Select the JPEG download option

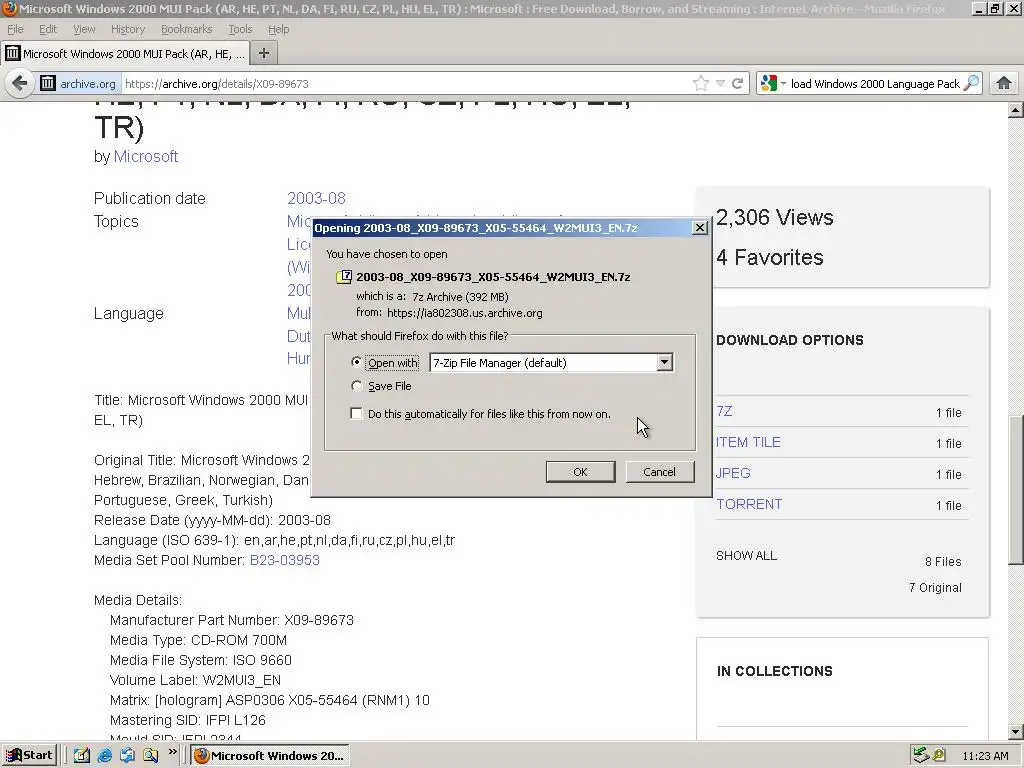pos(733,473)
